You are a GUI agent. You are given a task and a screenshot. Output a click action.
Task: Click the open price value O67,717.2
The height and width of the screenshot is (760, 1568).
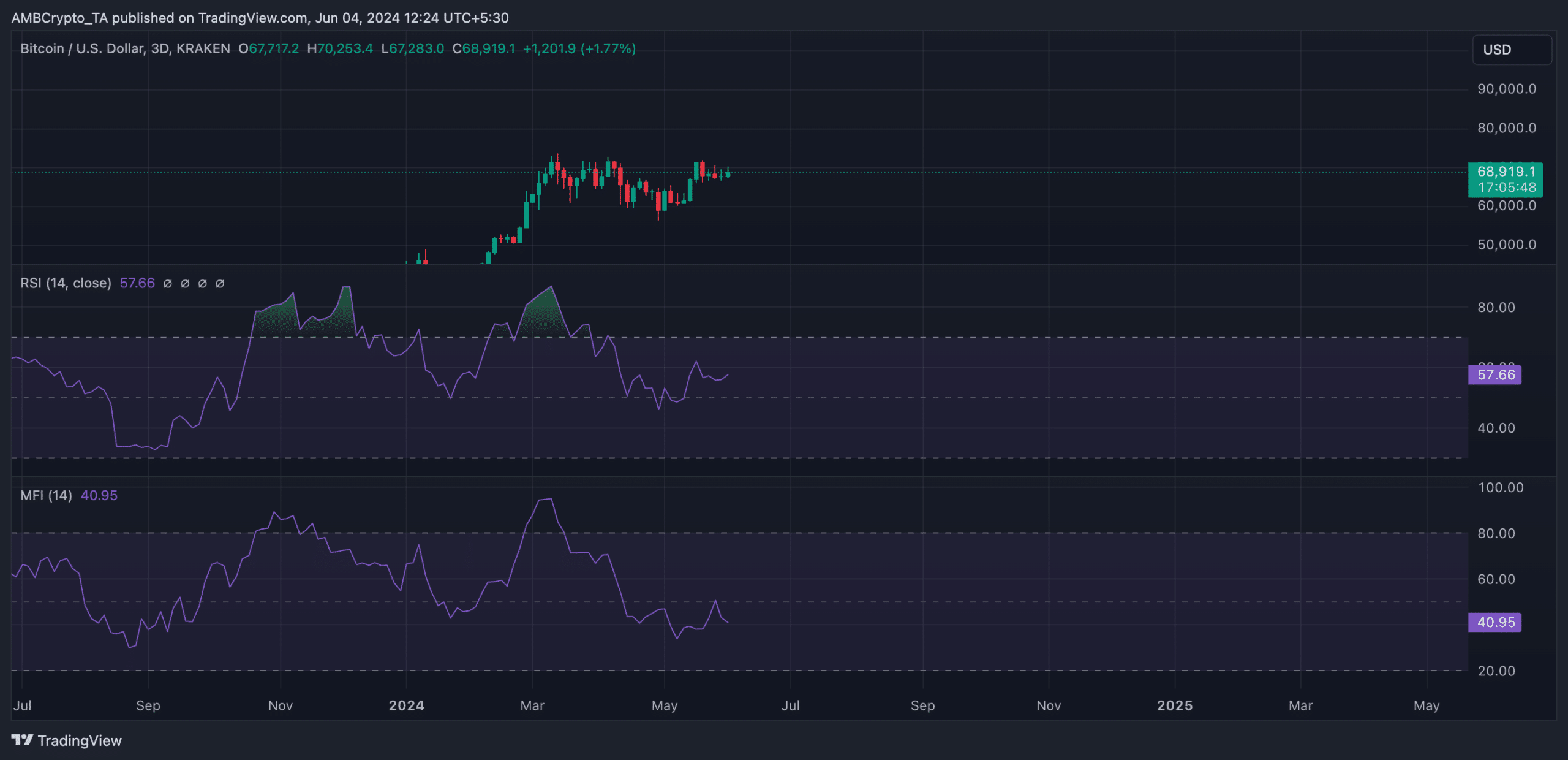269,48
